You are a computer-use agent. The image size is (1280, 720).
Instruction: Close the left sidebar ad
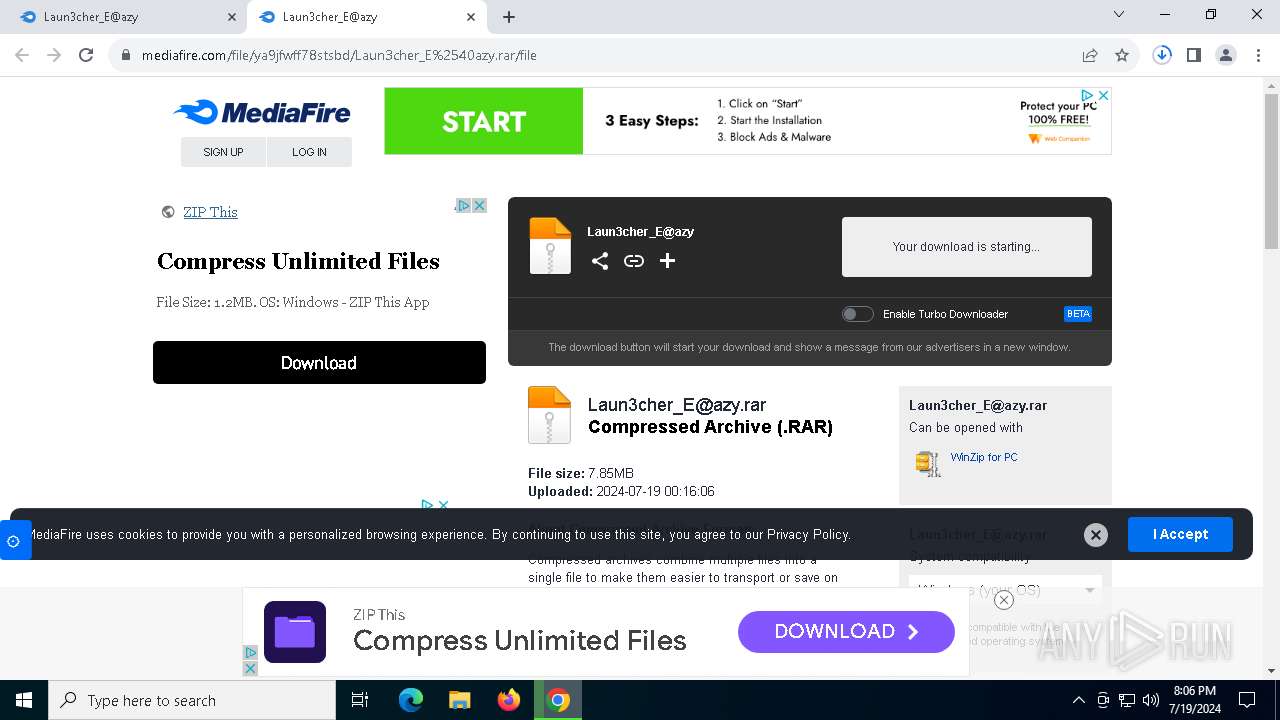[x=480, y=205]
